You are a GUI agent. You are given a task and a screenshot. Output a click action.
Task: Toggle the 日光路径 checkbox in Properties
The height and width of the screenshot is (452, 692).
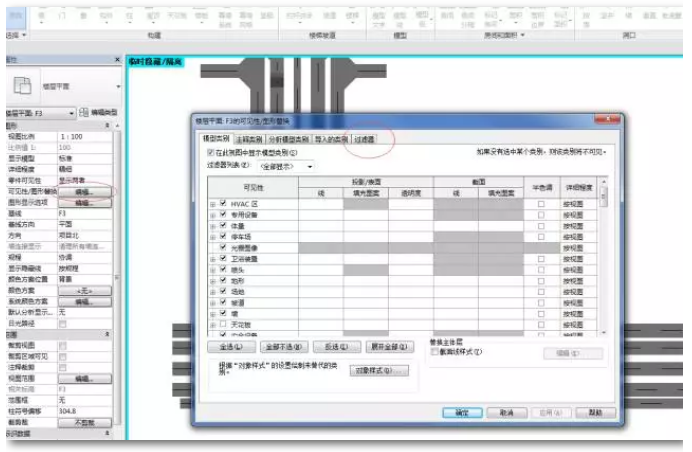point(63,324)
